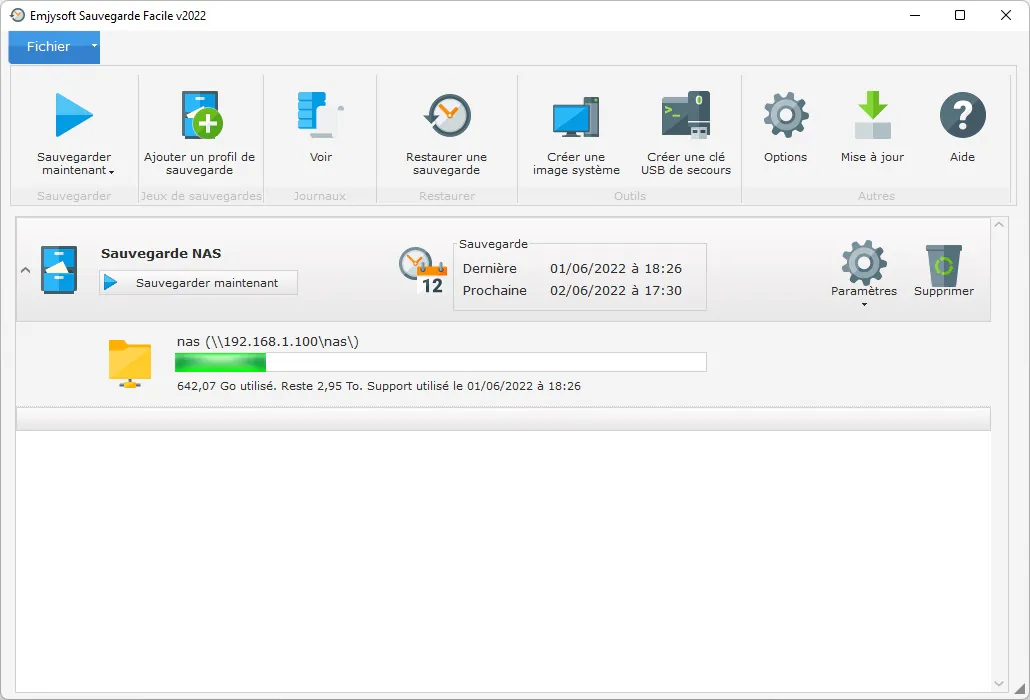Open the Sauvegarder maintenant ribbon dropdown arrow
The height and width of the screenshot is (700, 1030).
(x=112, y=172)
